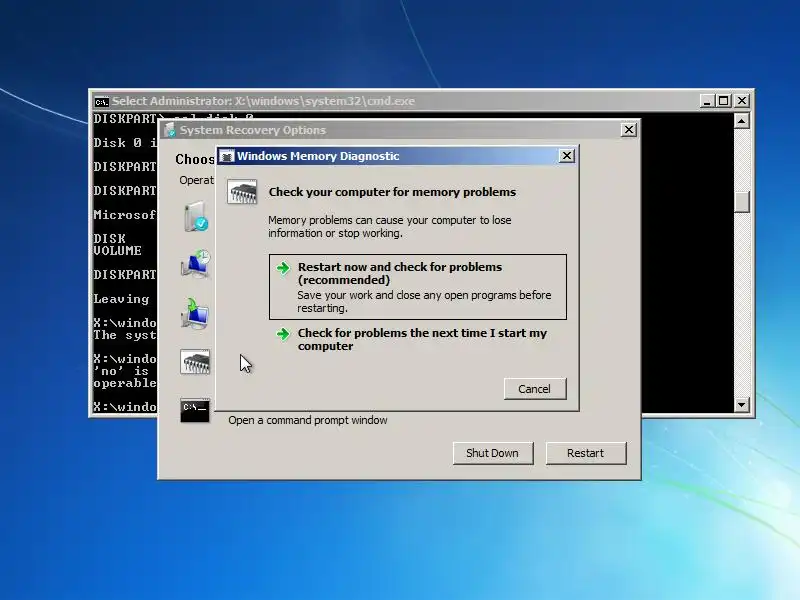Click the green arrow next to Check for problems next time

click(283, 334)
